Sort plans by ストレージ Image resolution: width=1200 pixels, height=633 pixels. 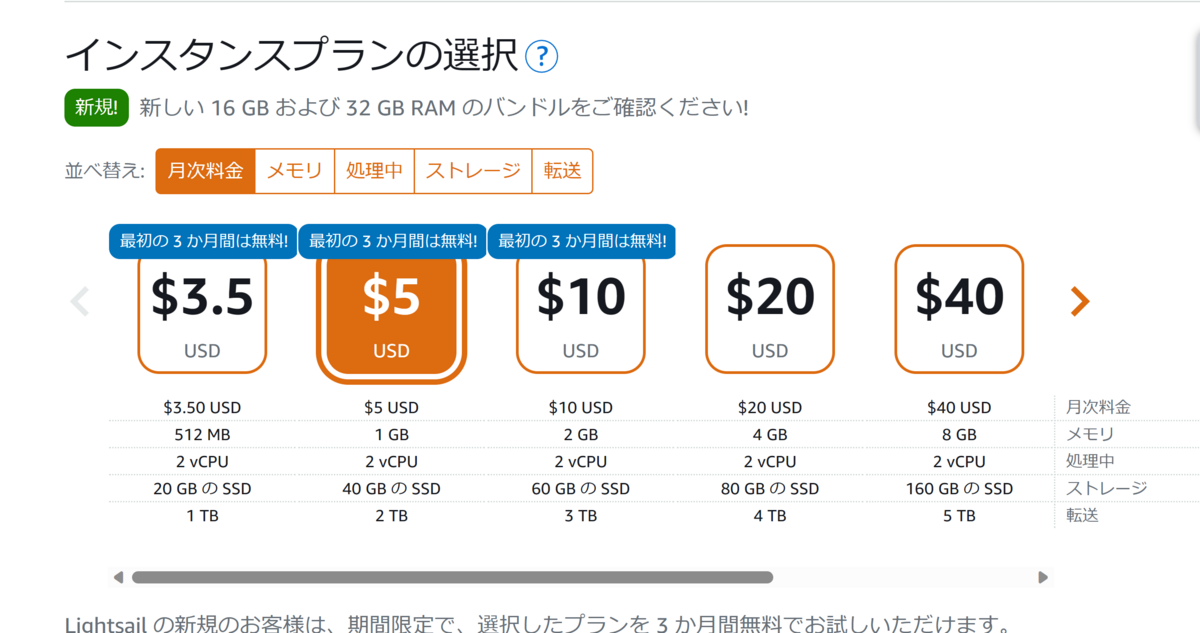pyautogui.click(x=473, y=171)
